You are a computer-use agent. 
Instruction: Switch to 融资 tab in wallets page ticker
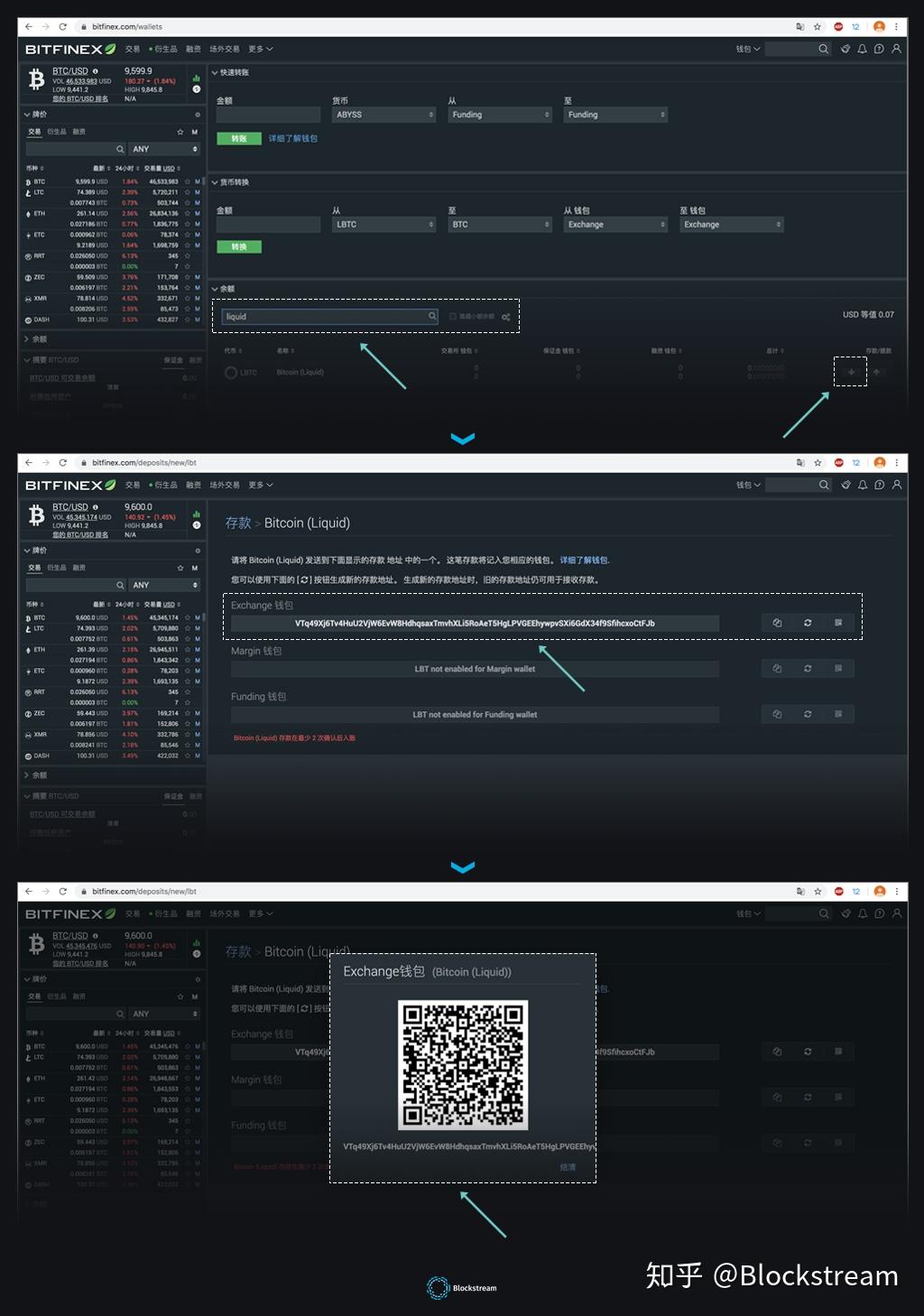coord(79,132)
